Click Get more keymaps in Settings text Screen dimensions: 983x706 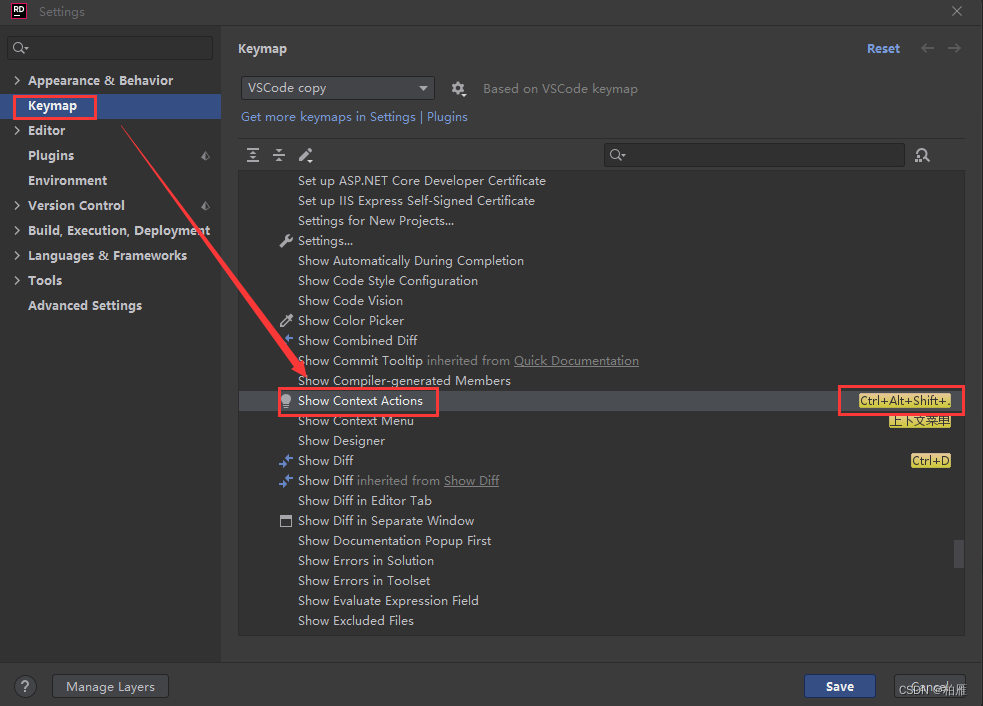click(x=328, y=117)
